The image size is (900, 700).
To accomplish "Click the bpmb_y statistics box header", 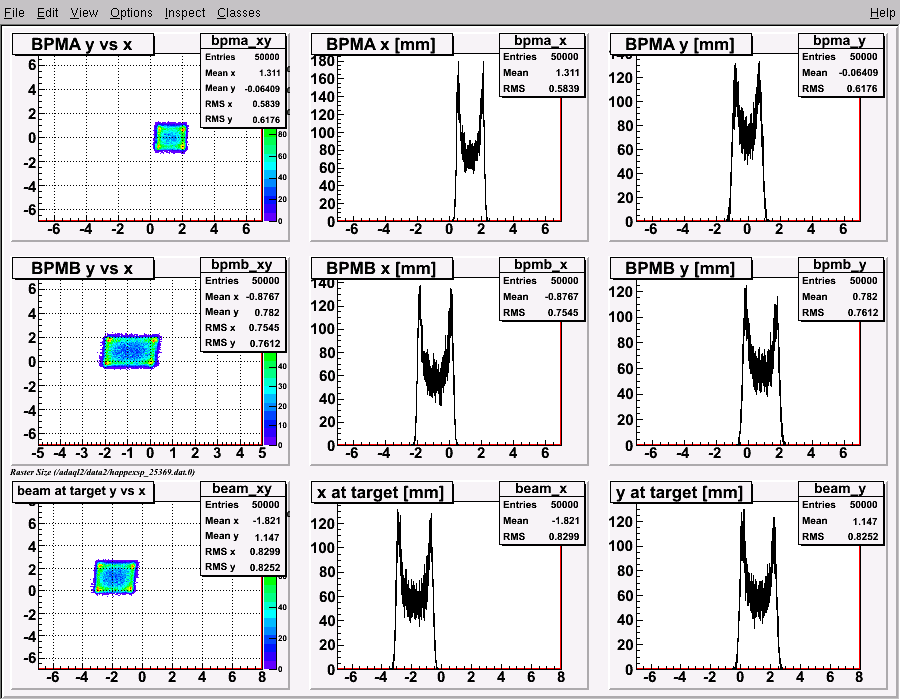I will click(x=840, y=265).
